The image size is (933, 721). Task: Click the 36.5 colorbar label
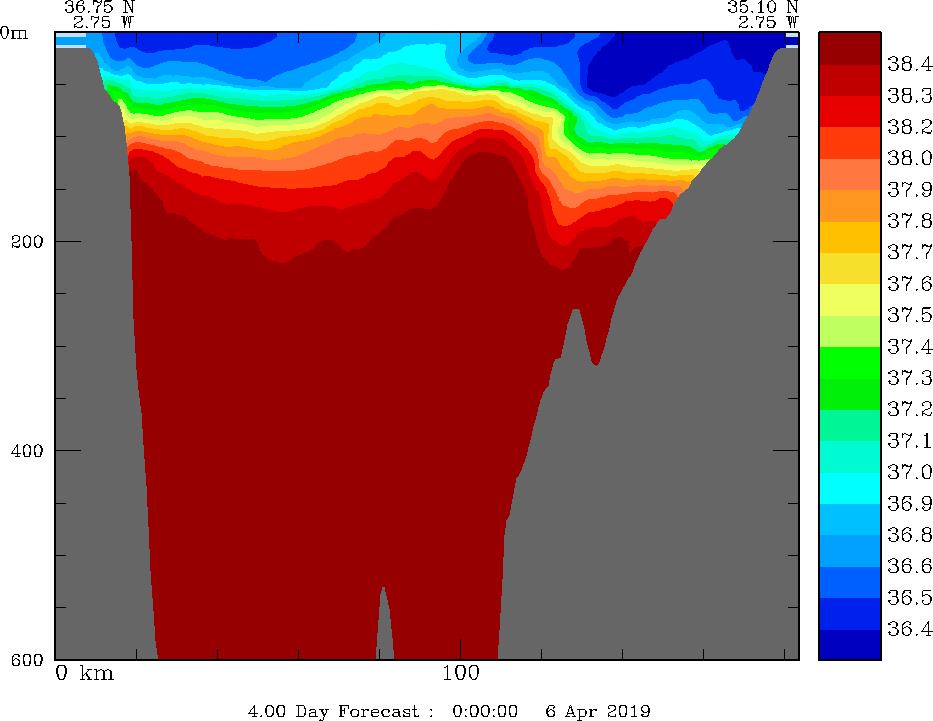(909, 598)
